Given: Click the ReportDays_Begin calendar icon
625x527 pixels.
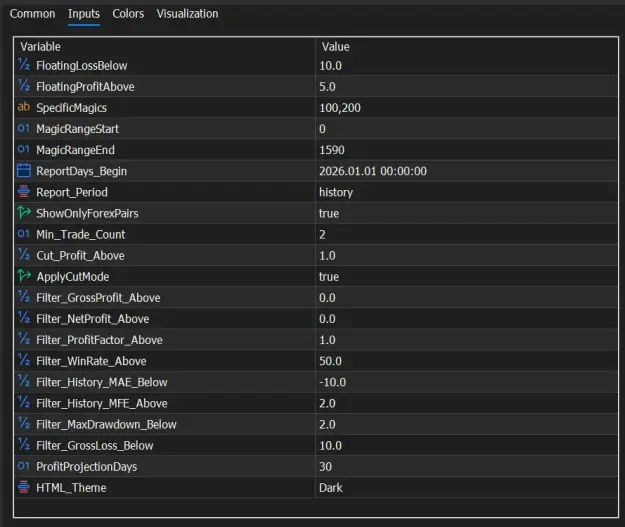Looking at the screenshot, I should click(24, 170).
